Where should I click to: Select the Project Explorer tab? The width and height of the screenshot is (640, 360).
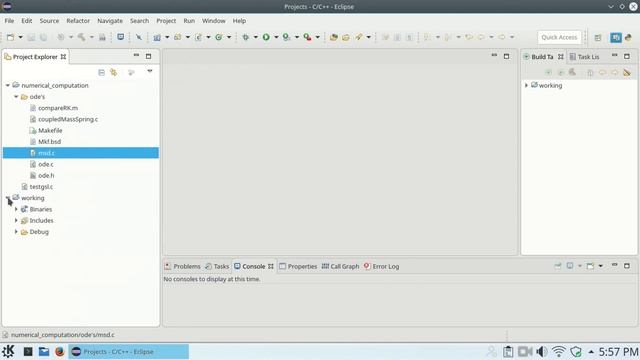(x=35, y=57)
